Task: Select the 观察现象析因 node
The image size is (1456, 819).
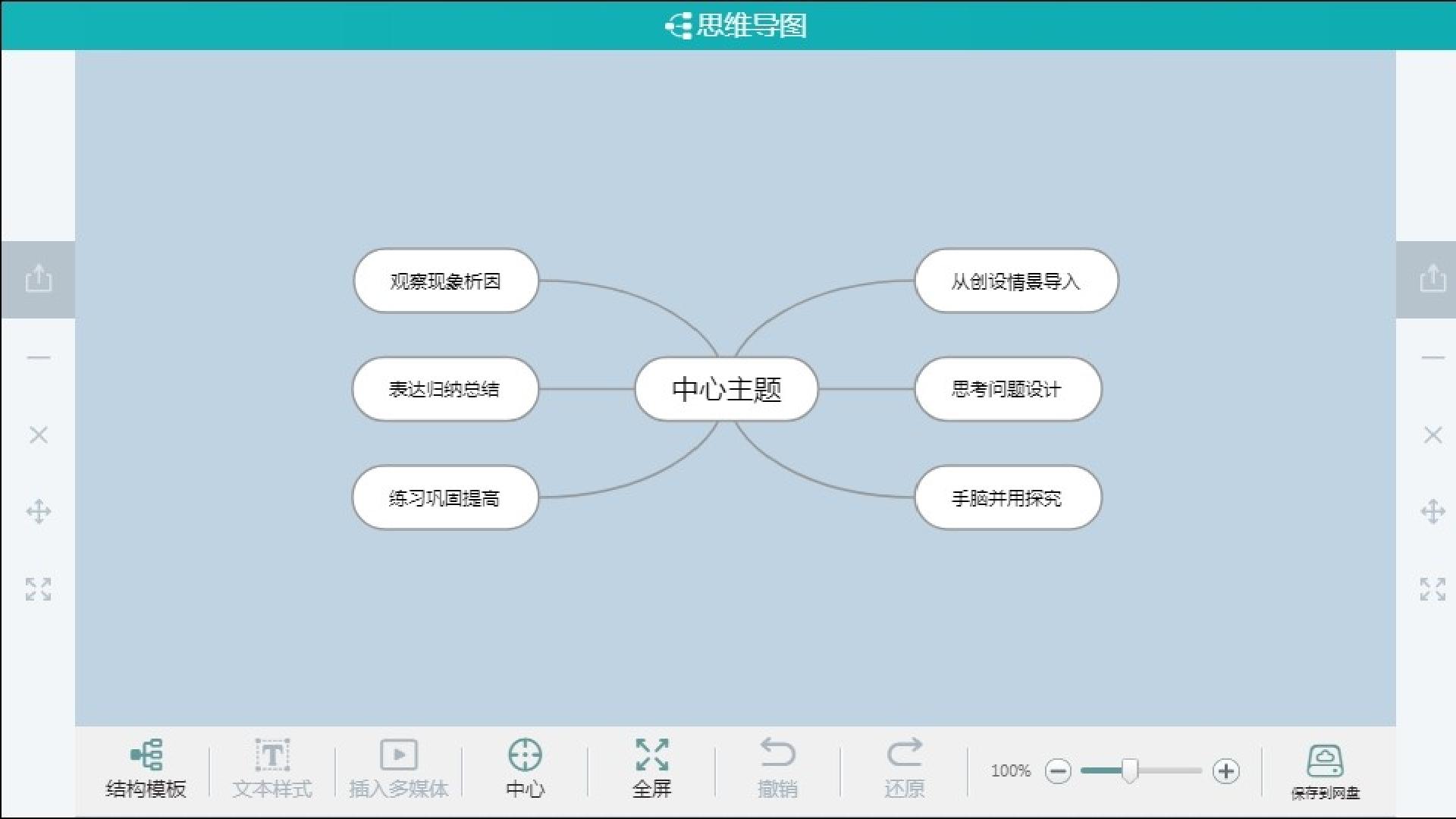Action: [446, 281]
